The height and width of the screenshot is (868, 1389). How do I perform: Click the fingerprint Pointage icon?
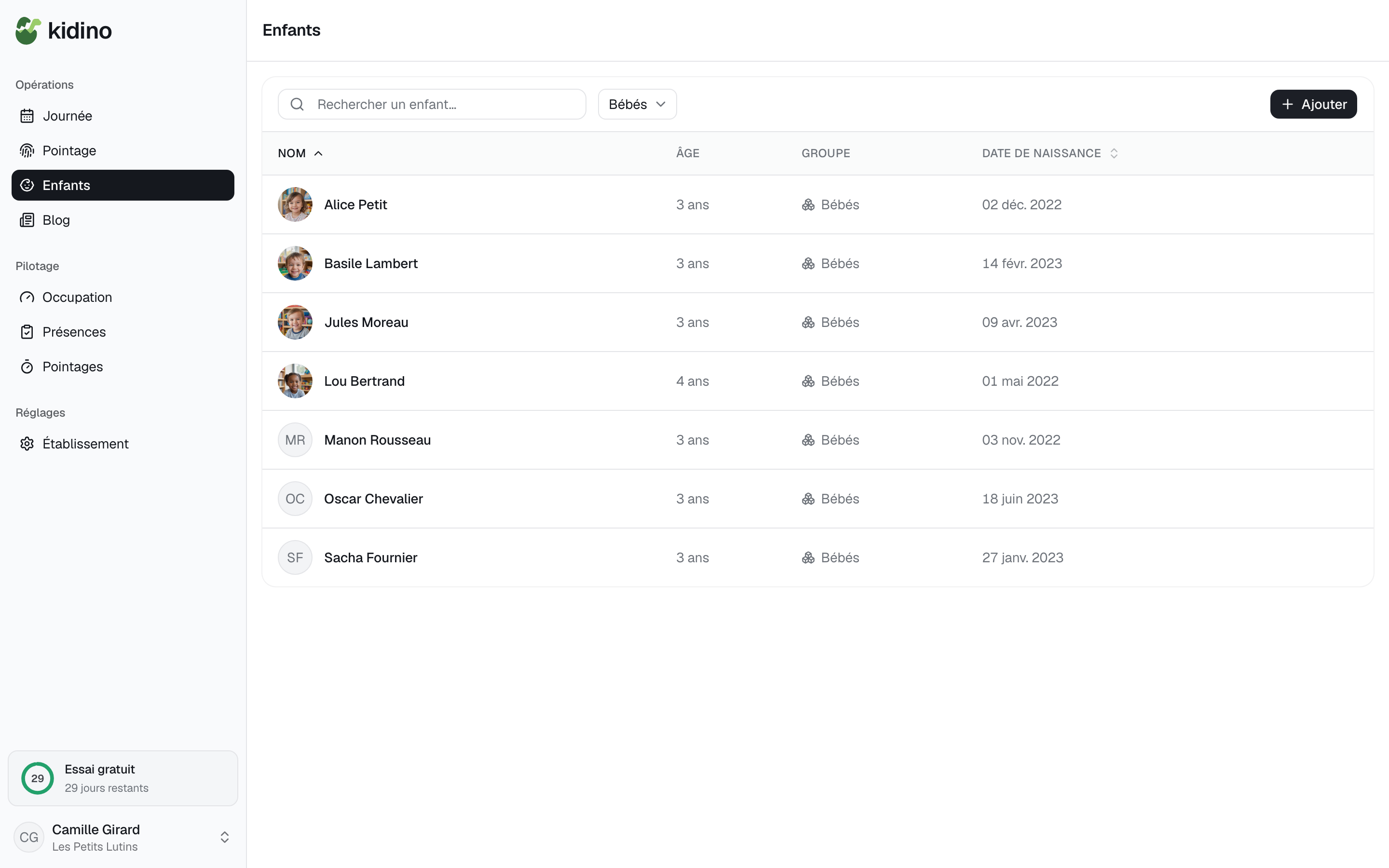tap(27, 150)
